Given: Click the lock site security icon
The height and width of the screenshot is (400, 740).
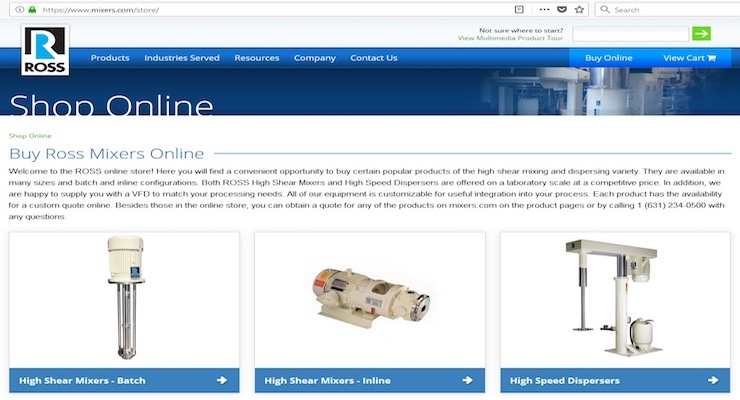Looking at the screenshot, I should point(32,9).
